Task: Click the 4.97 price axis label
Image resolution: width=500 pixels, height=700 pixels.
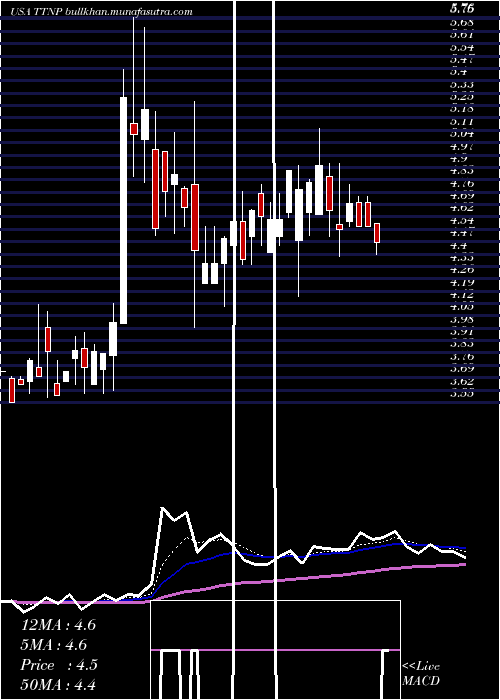Action: pos(462,146)
